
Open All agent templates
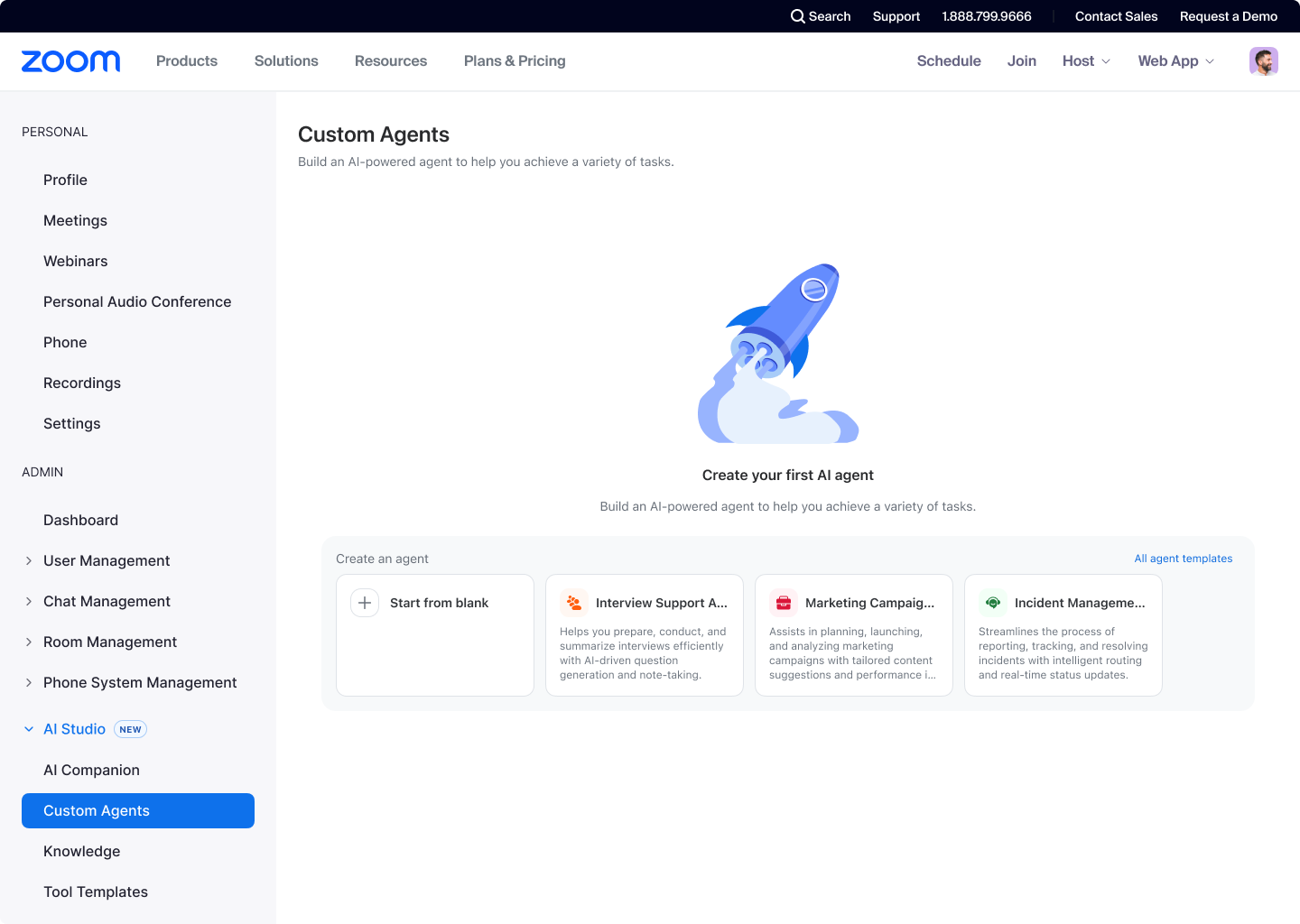(1184, 559)
